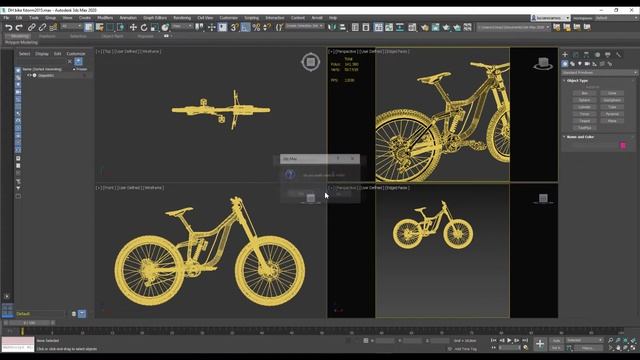Open the Reference Coordinate System dropdown
640x360 pixels.
(182, 27)
